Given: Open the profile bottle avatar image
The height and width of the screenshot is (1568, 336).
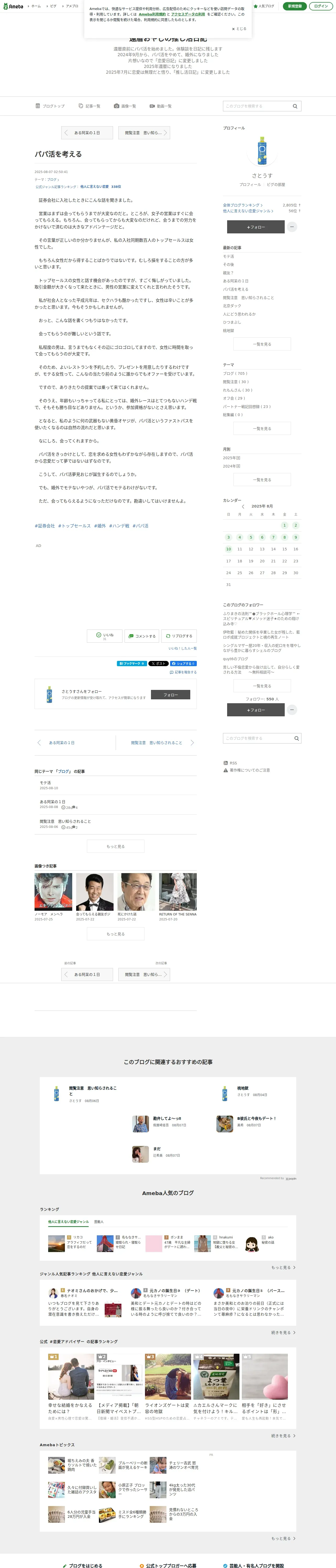Looking at the screenshot, I should coord(262,152).
